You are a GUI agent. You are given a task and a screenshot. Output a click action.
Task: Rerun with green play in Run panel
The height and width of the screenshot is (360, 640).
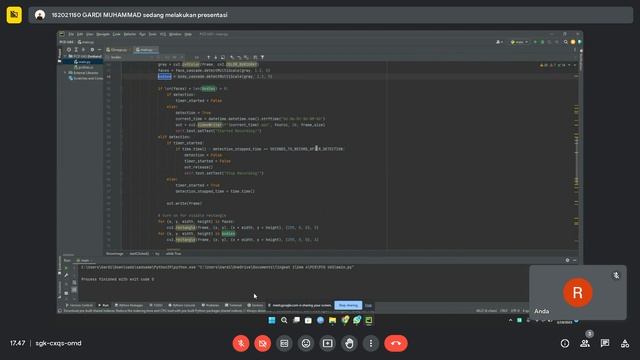coord(66,268)
